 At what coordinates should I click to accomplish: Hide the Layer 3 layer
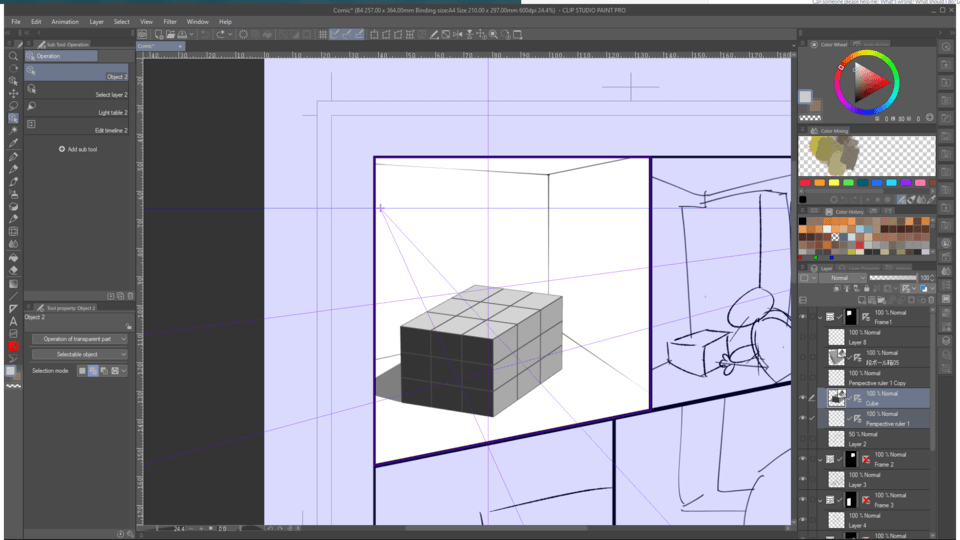803,479
